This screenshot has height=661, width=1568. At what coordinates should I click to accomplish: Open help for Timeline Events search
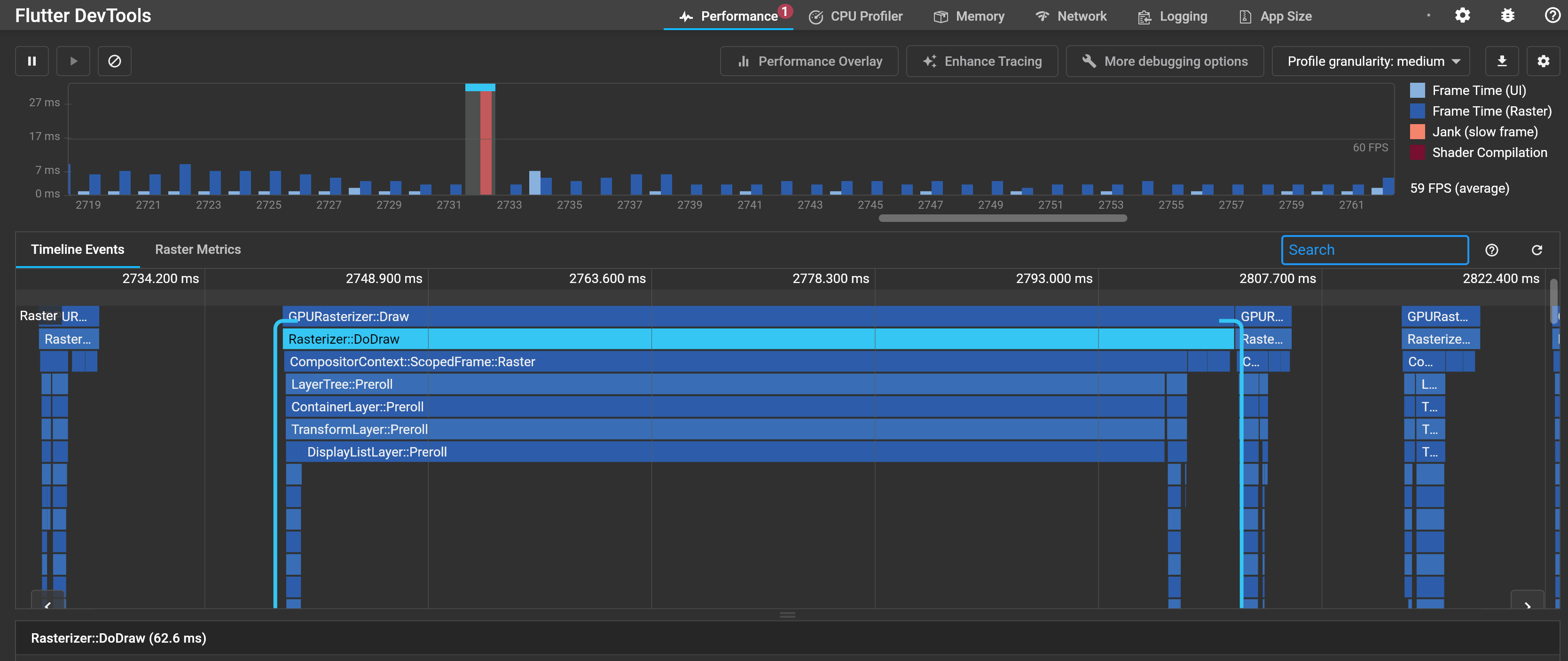(1492, 250)
